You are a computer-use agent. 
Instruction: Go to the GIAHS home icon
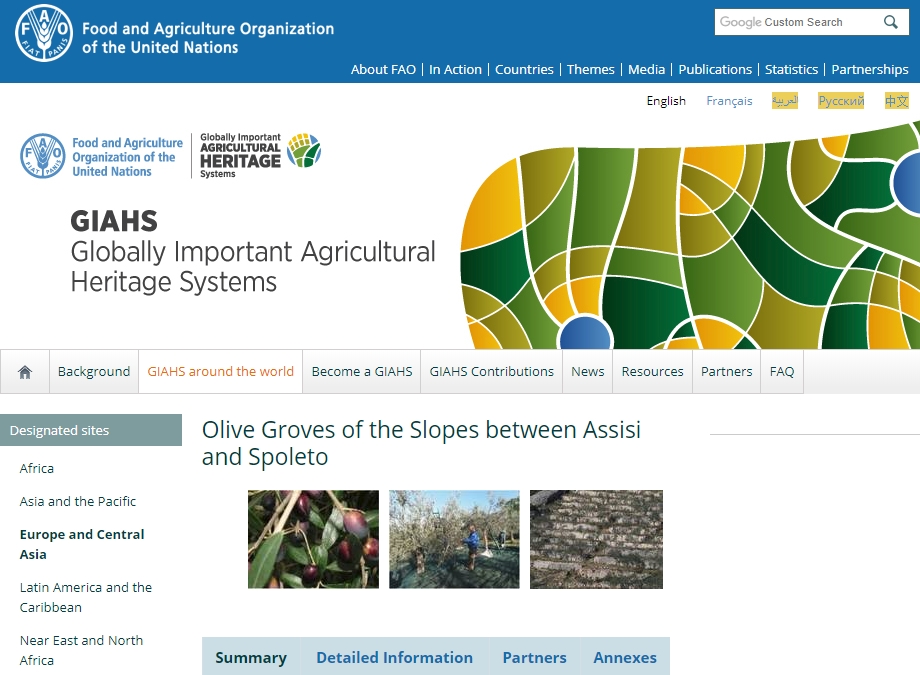tap(25, 372)
